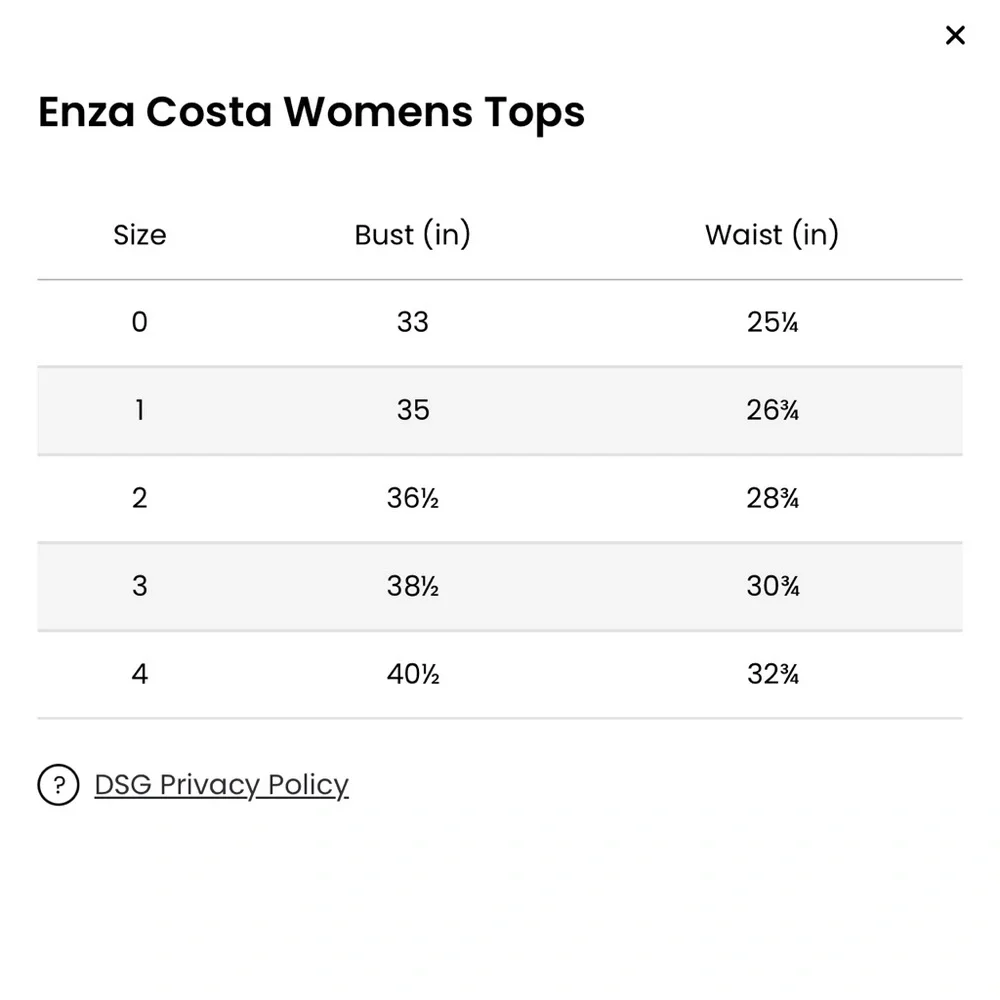
Task: Select the Bust (in) column header
Action: 413,234
